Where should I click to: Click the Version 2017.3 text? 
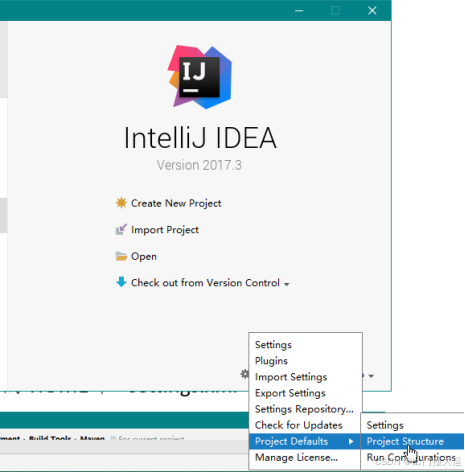pos(199,165)
